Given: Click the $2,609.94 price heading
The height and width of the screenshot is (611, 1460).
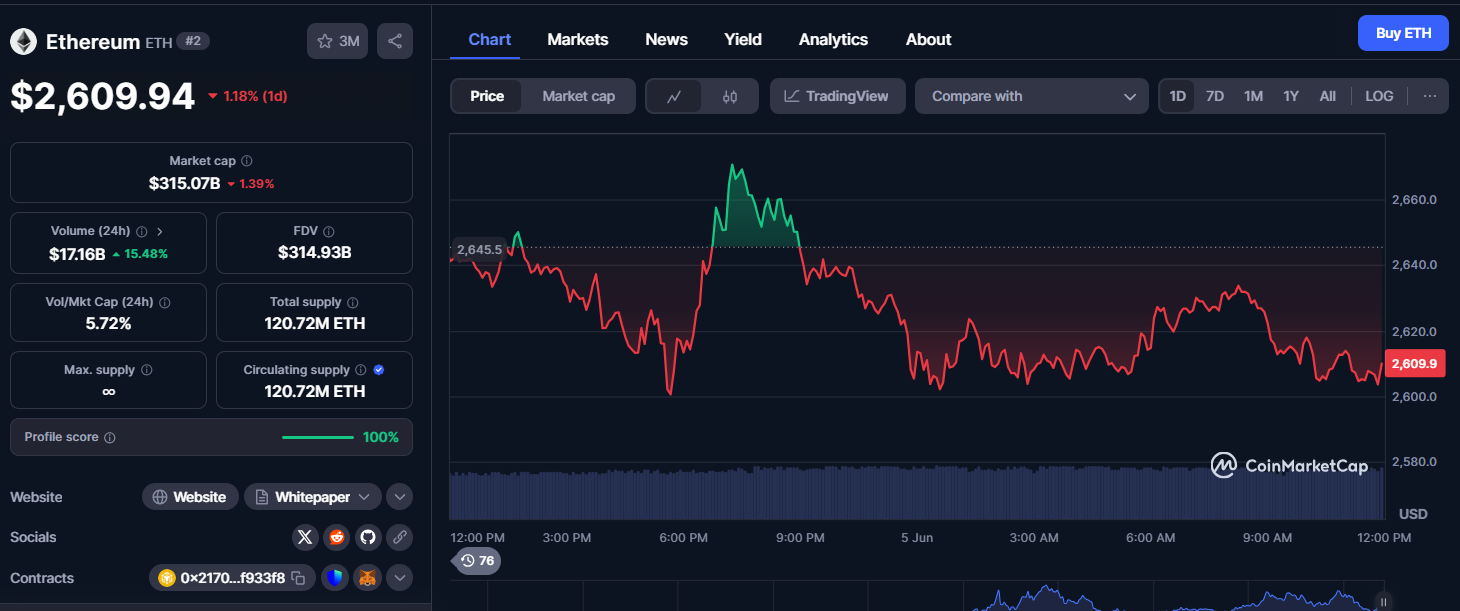Looking at the screenshot, I should point(102,96).
